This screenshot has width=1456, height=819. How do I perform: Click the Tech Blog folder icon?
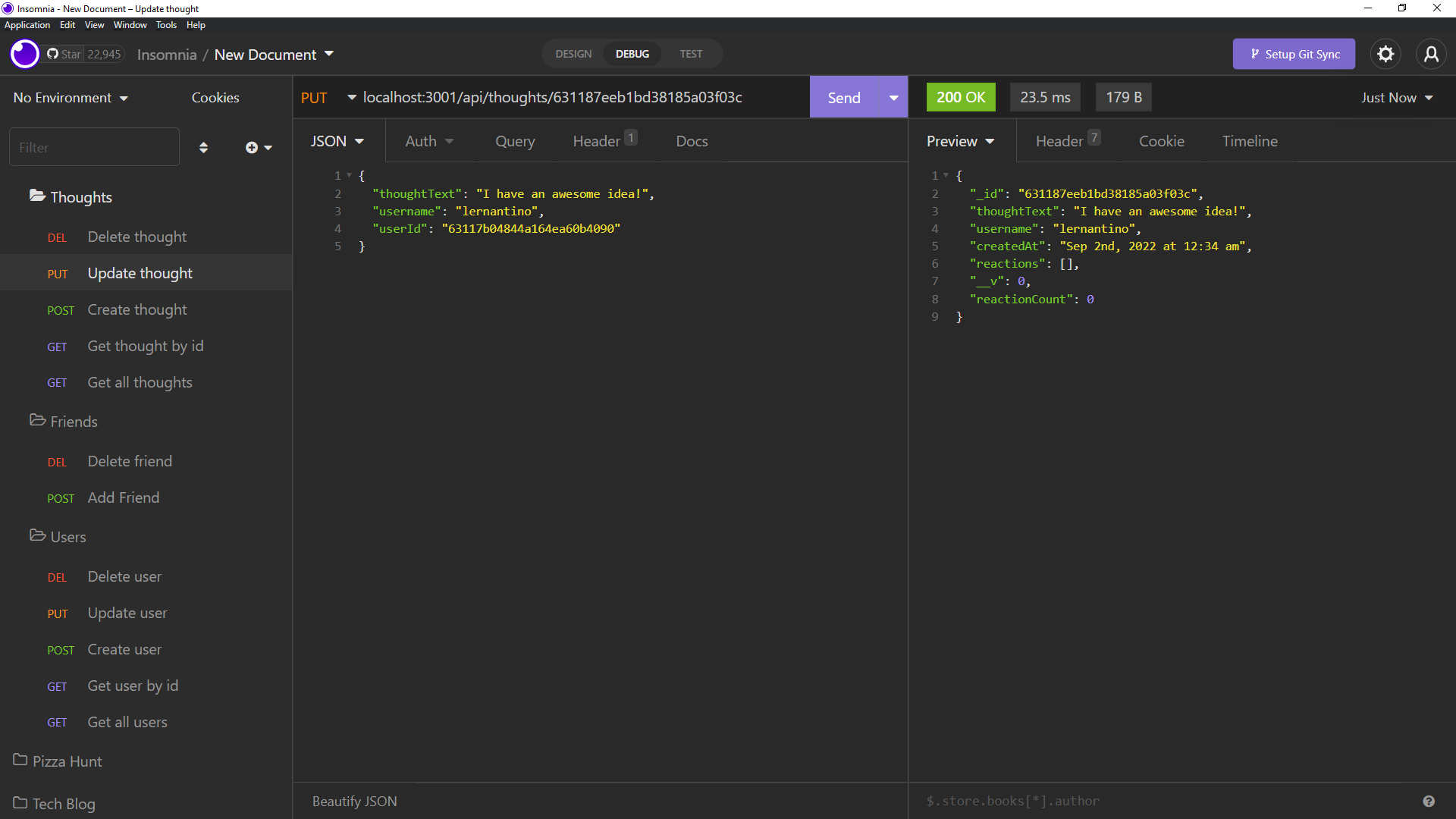point(19,803)
